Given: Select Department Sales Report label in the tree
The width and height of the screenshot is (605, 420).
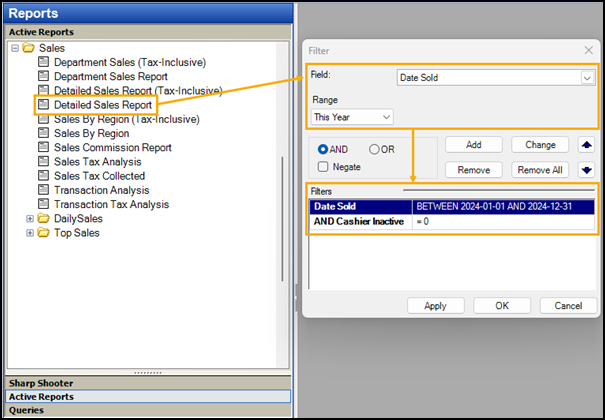Looking at the screenshot, I should click(x=111, y=76).
